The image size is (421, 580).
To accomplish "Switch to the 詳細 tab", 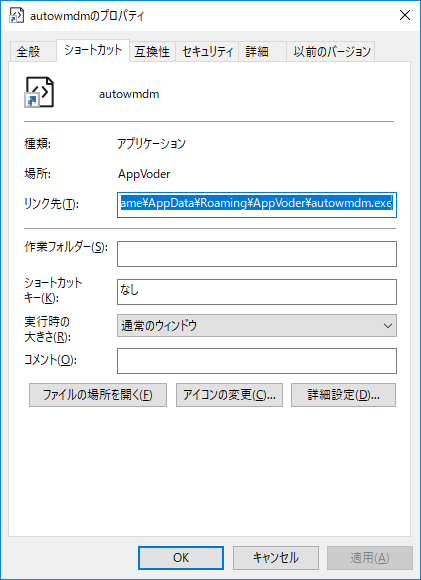I will pyautogui.click(x=262, y=51).
